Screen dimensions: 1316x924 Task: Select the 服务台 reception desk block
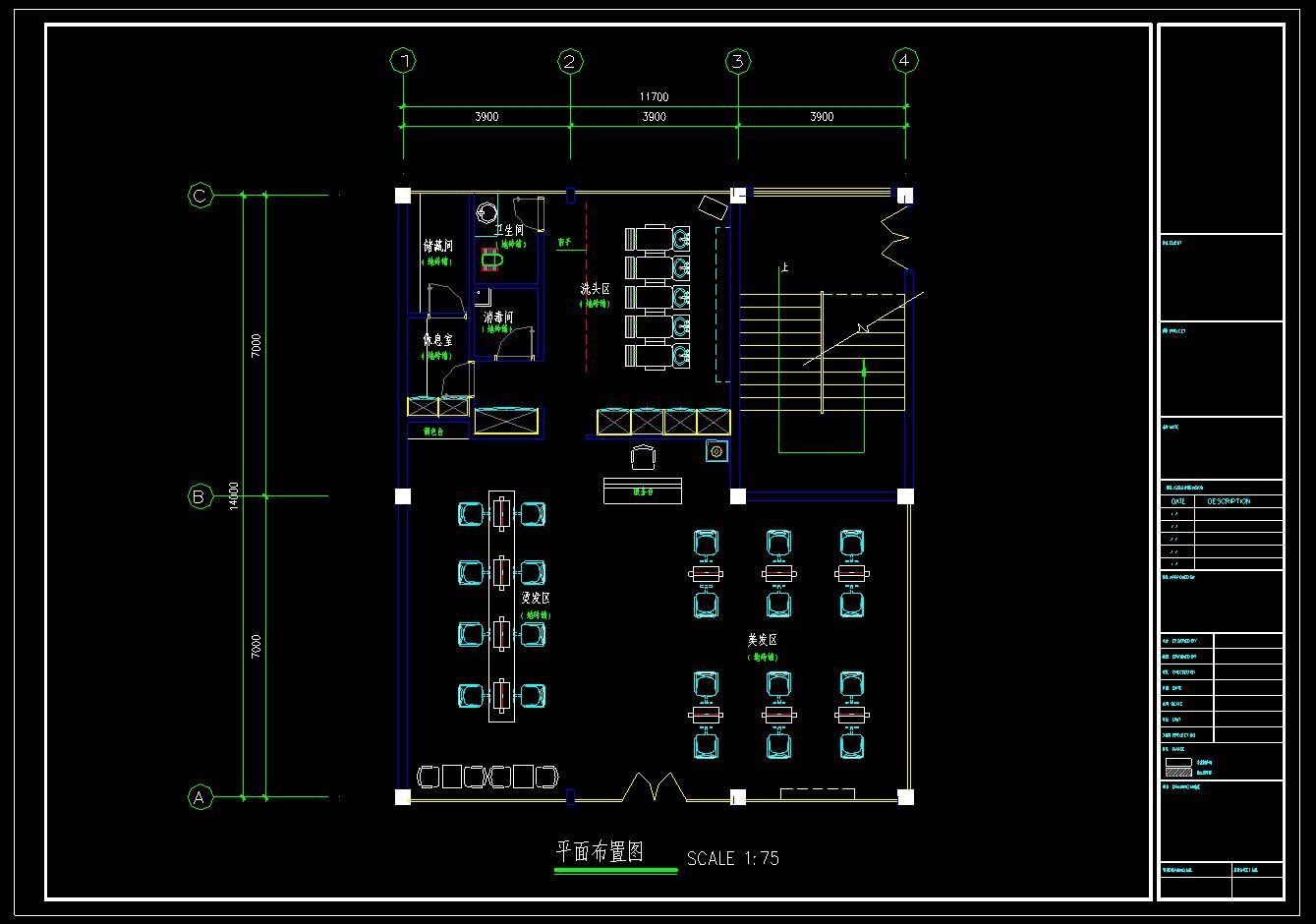coord(643,491)
